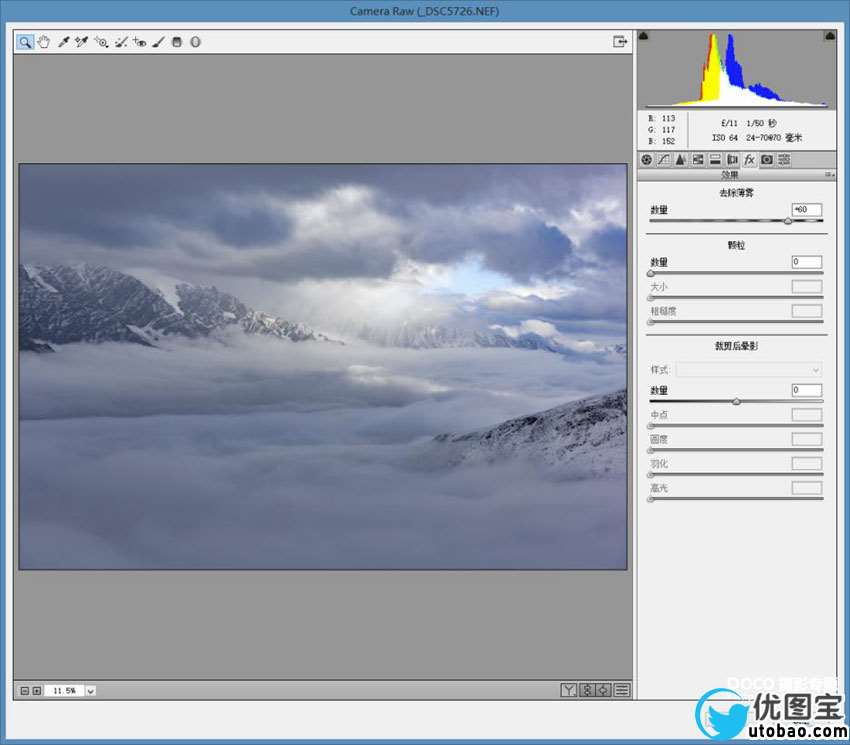Toggle full screen mode icon

(x=620, y=42)
